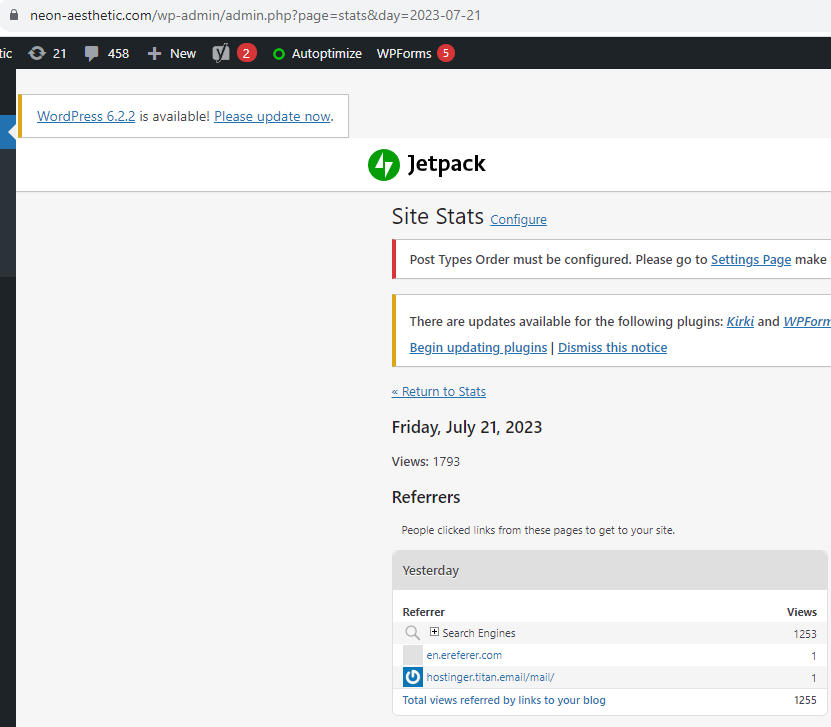Click the Please update now link
Image resolution: width=831 pixels, height=727 pixels.
click(x=272, y=117)
